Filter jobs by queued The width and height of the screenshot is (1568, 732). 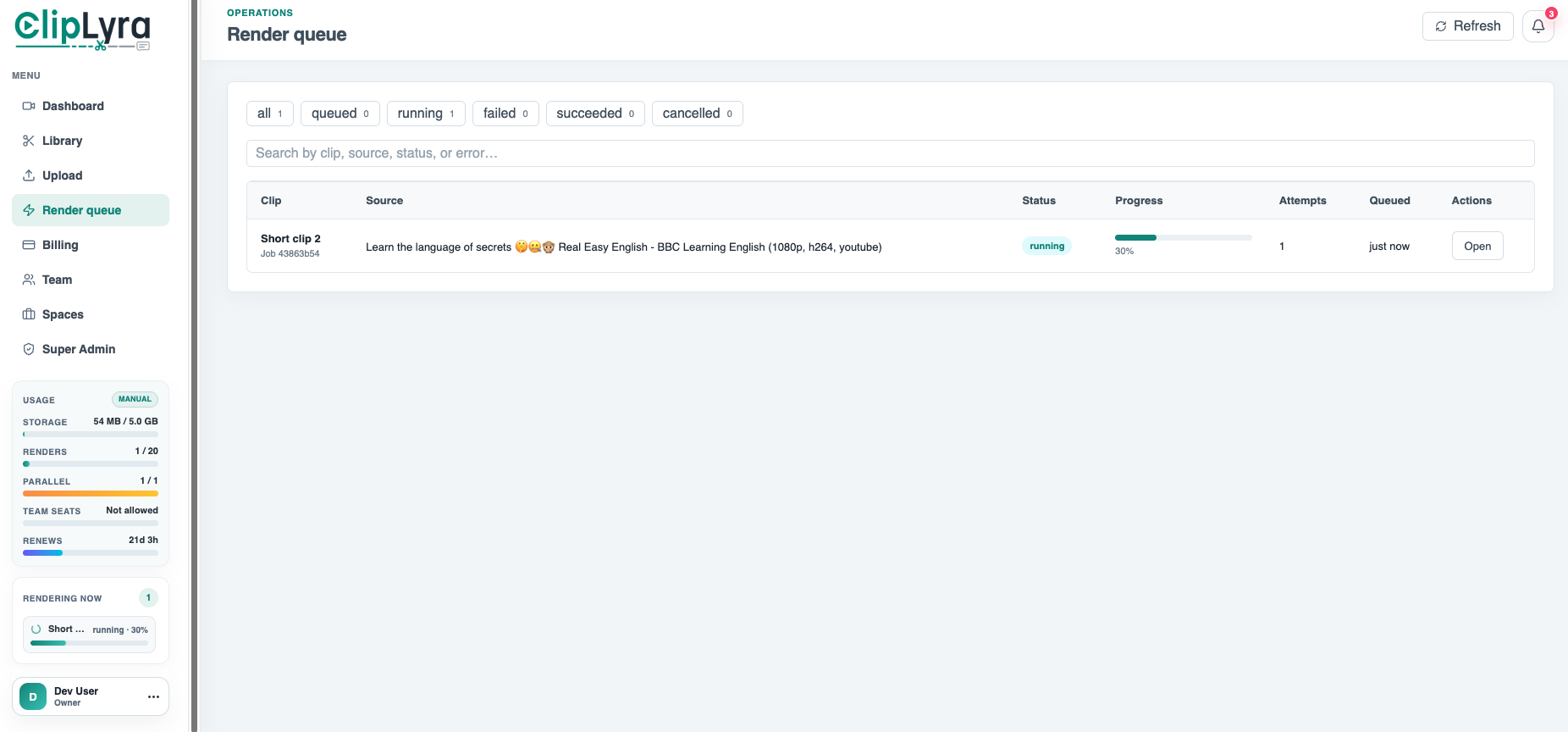(x=340, y=114)
